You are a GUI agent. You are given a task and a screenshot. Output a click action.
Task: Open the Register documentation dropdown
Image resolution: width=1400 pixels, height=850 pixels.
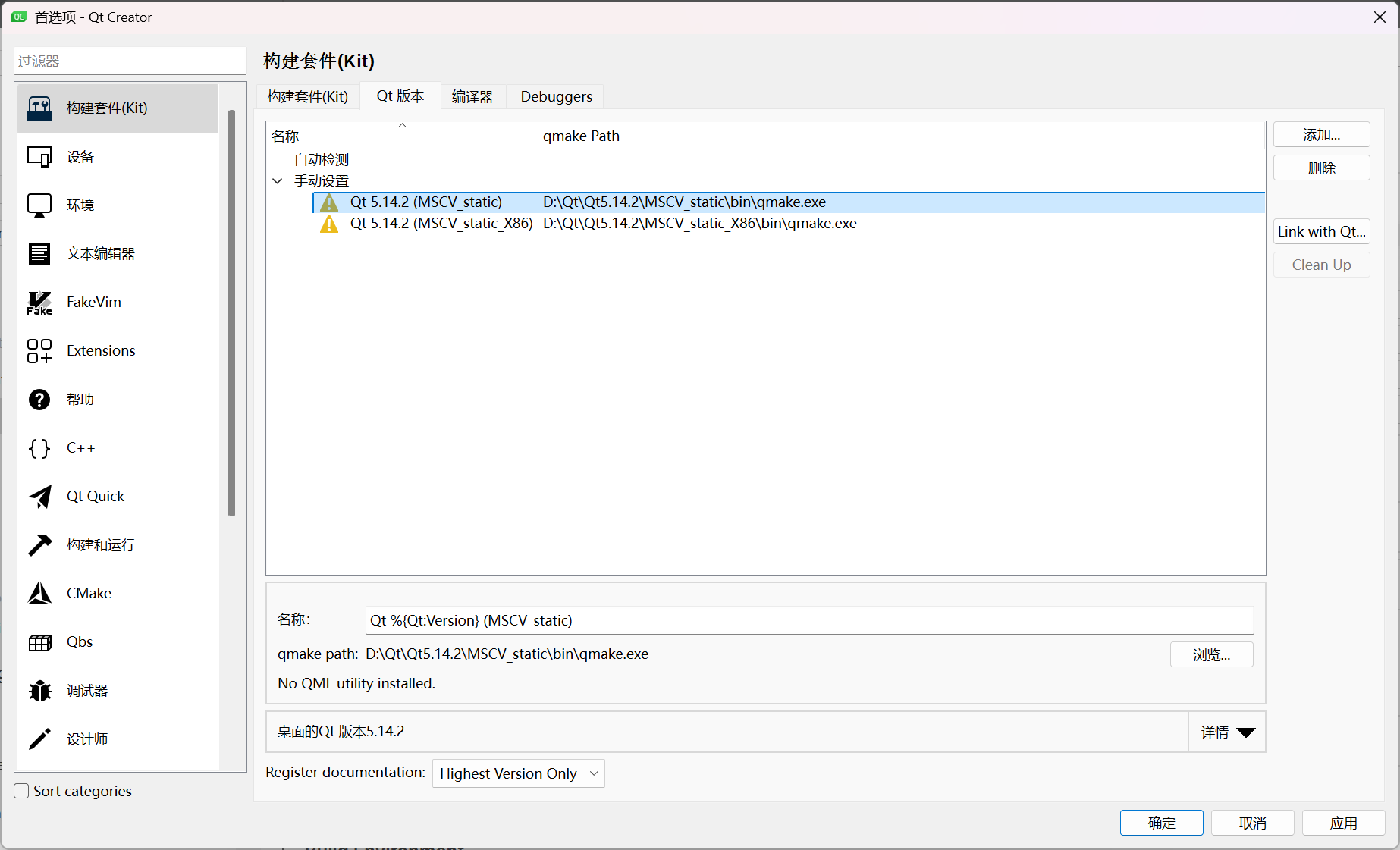519,773
